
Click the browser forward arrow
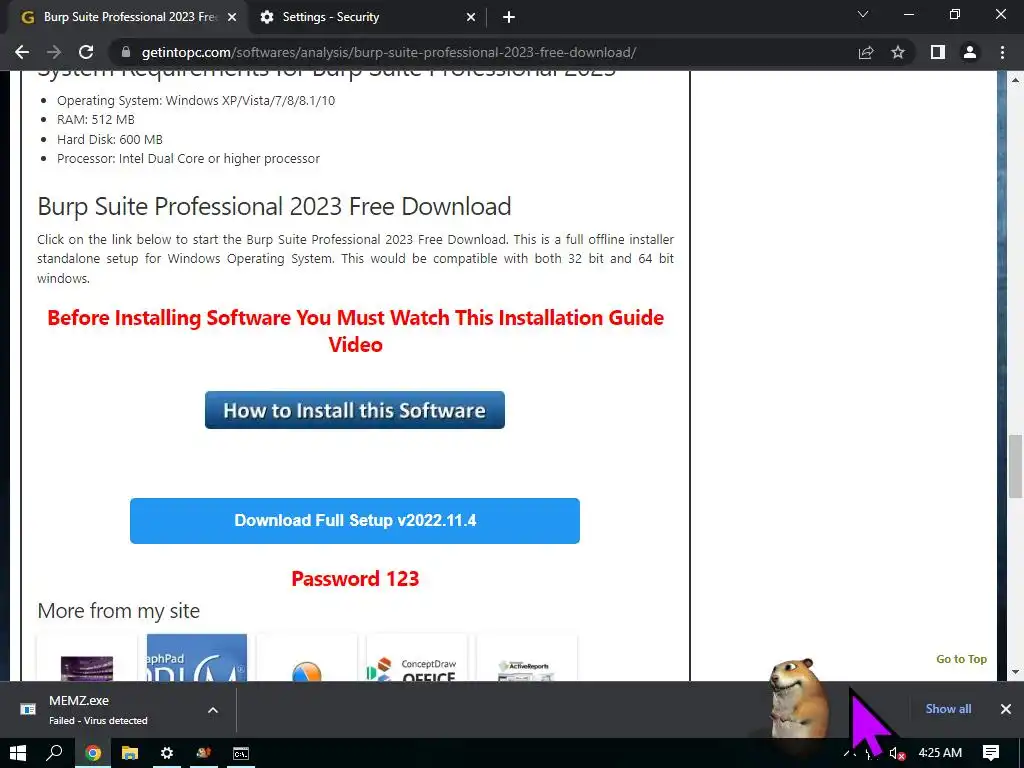pos(54,52)
